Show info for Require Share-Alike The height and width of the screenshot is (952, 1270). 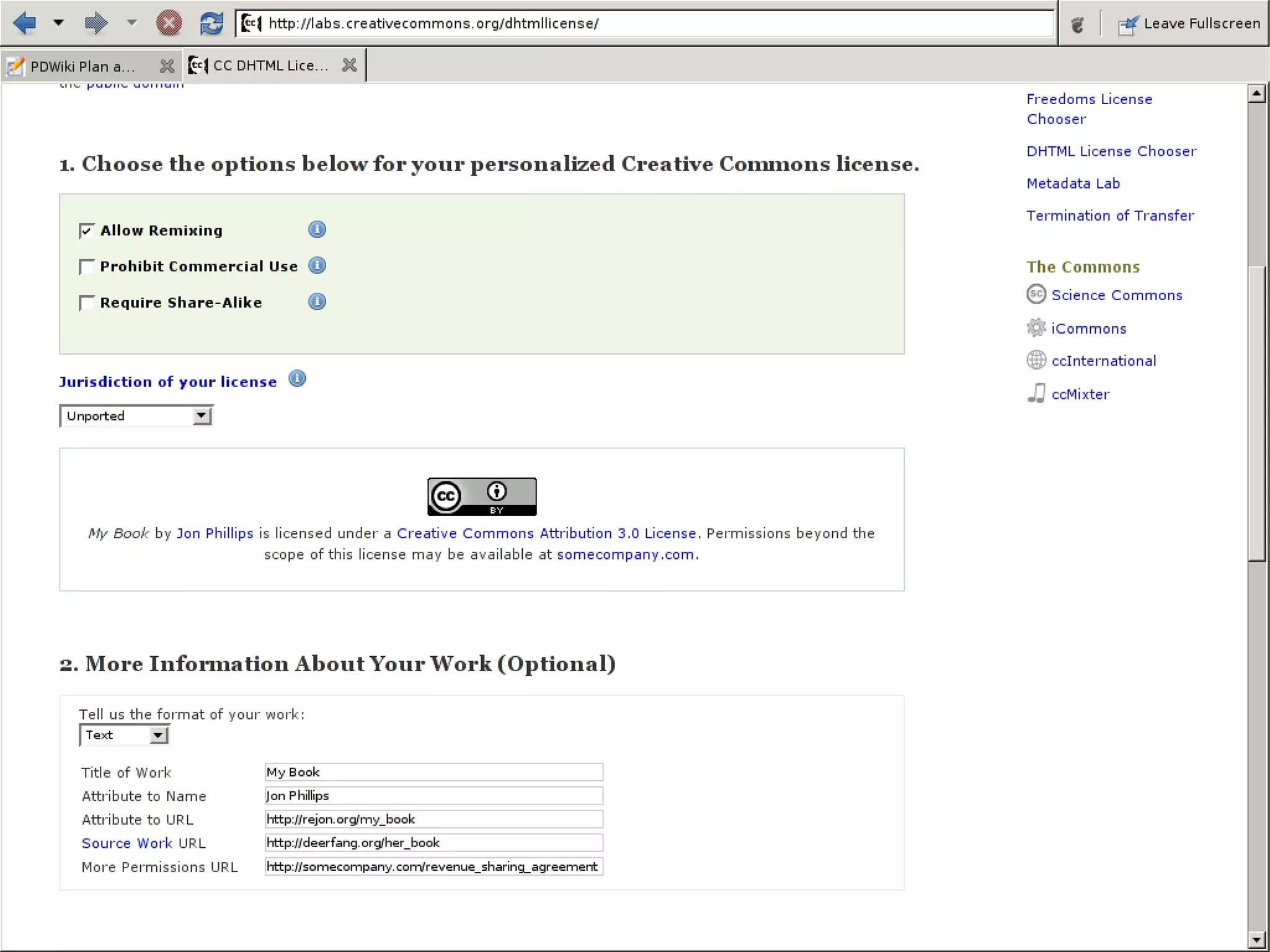point(317,301)
